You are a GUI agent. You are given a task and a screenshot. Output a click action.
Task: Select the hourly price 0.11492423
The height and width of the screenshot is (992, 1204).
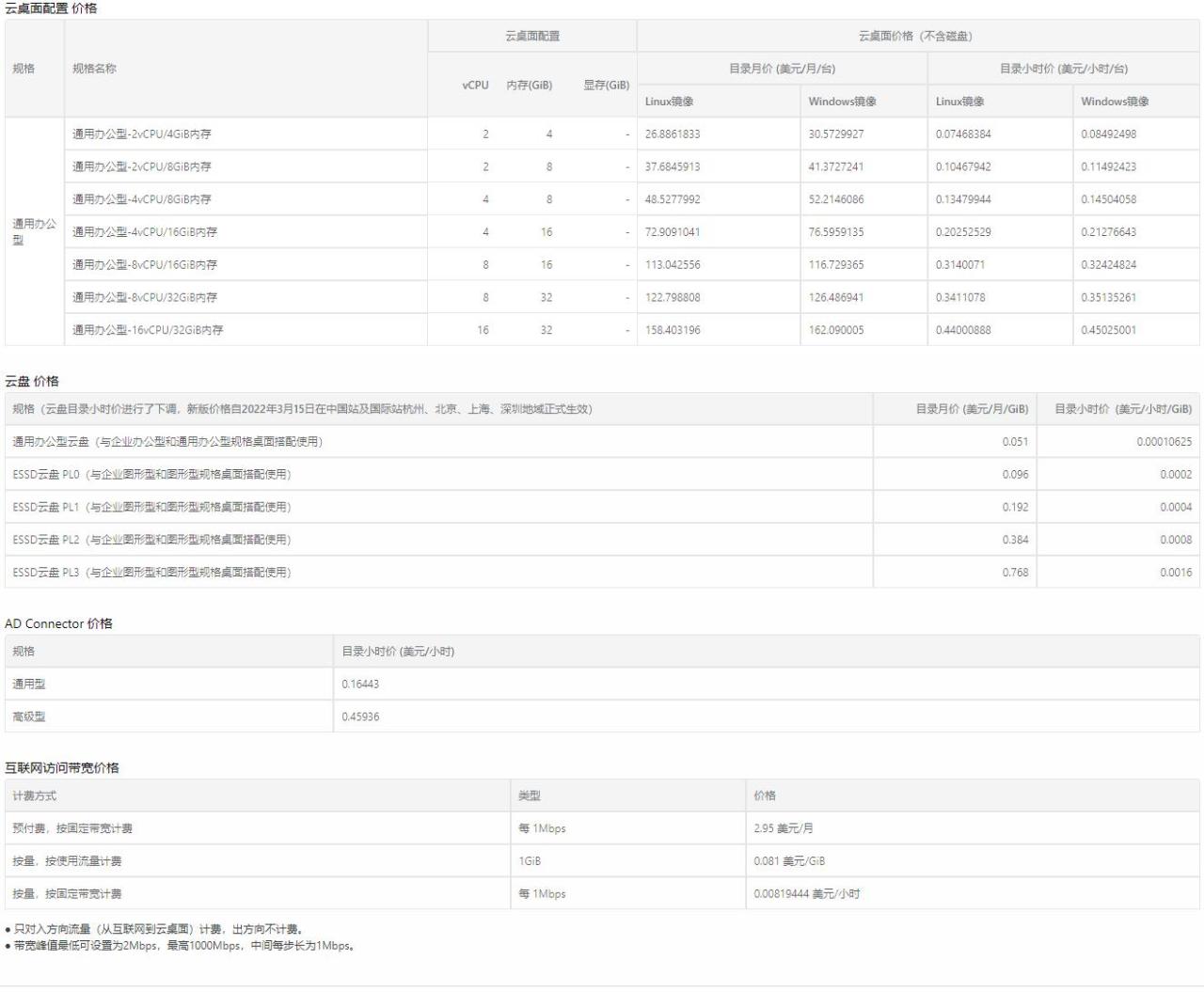[1109, 167]
